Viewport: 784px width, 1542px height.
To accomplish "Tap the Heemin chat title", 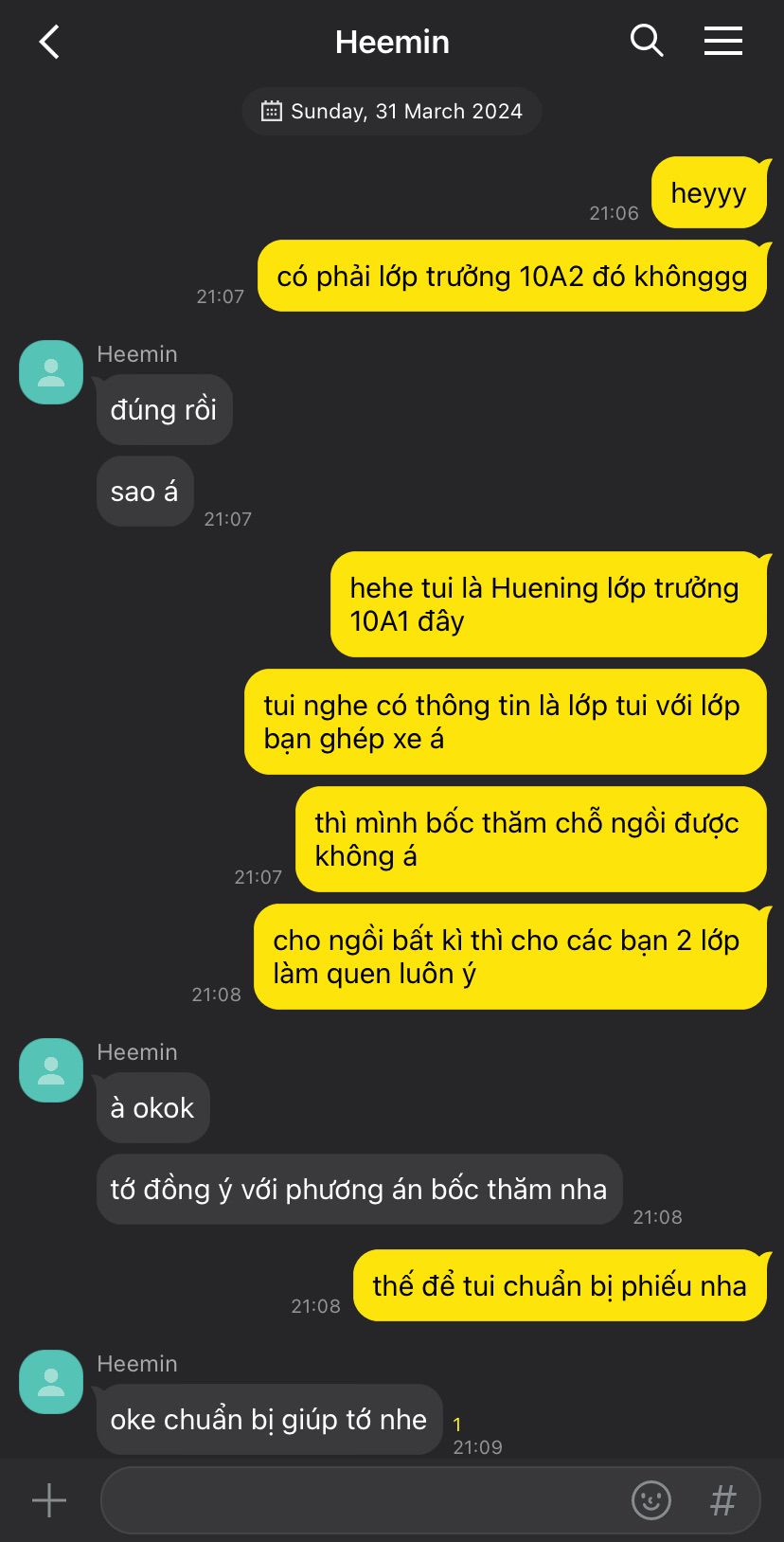I will (392, 42).
